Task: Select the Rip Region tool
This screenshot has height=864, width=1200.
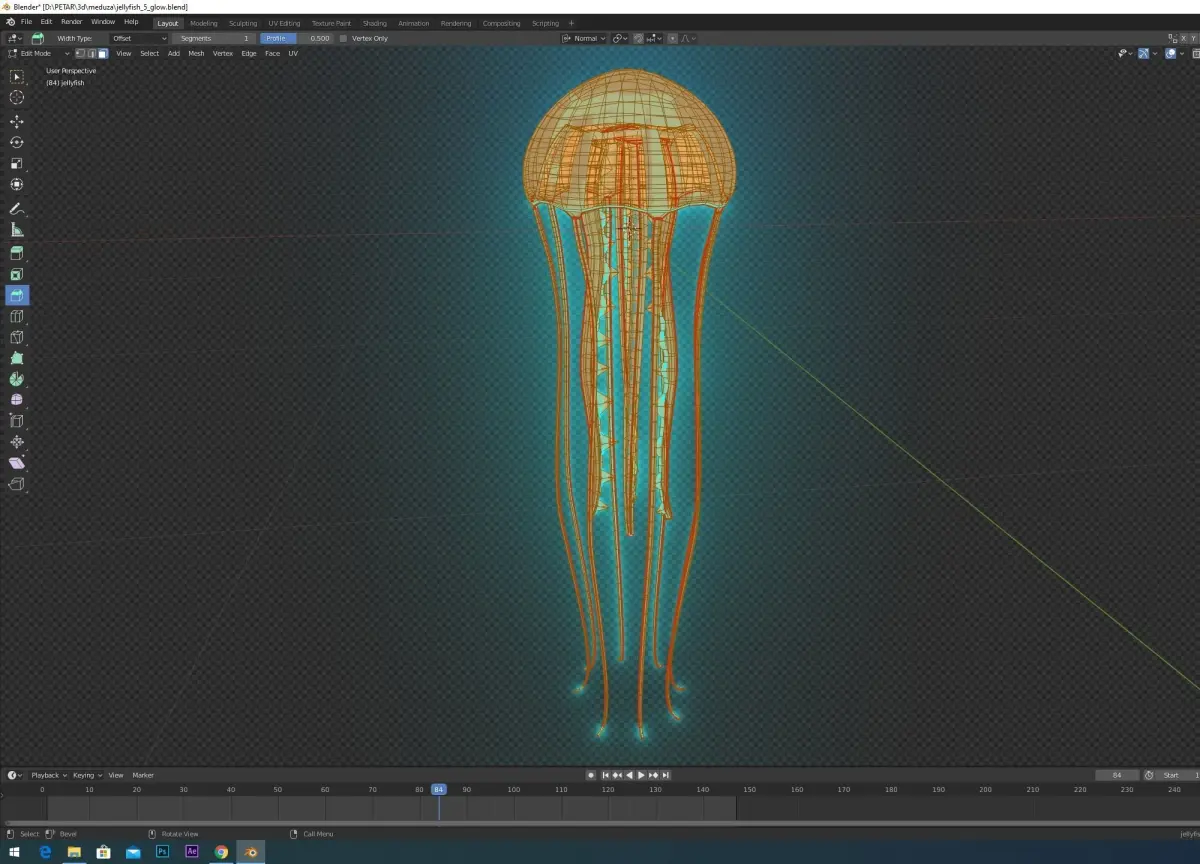Action: pos(17,484)
